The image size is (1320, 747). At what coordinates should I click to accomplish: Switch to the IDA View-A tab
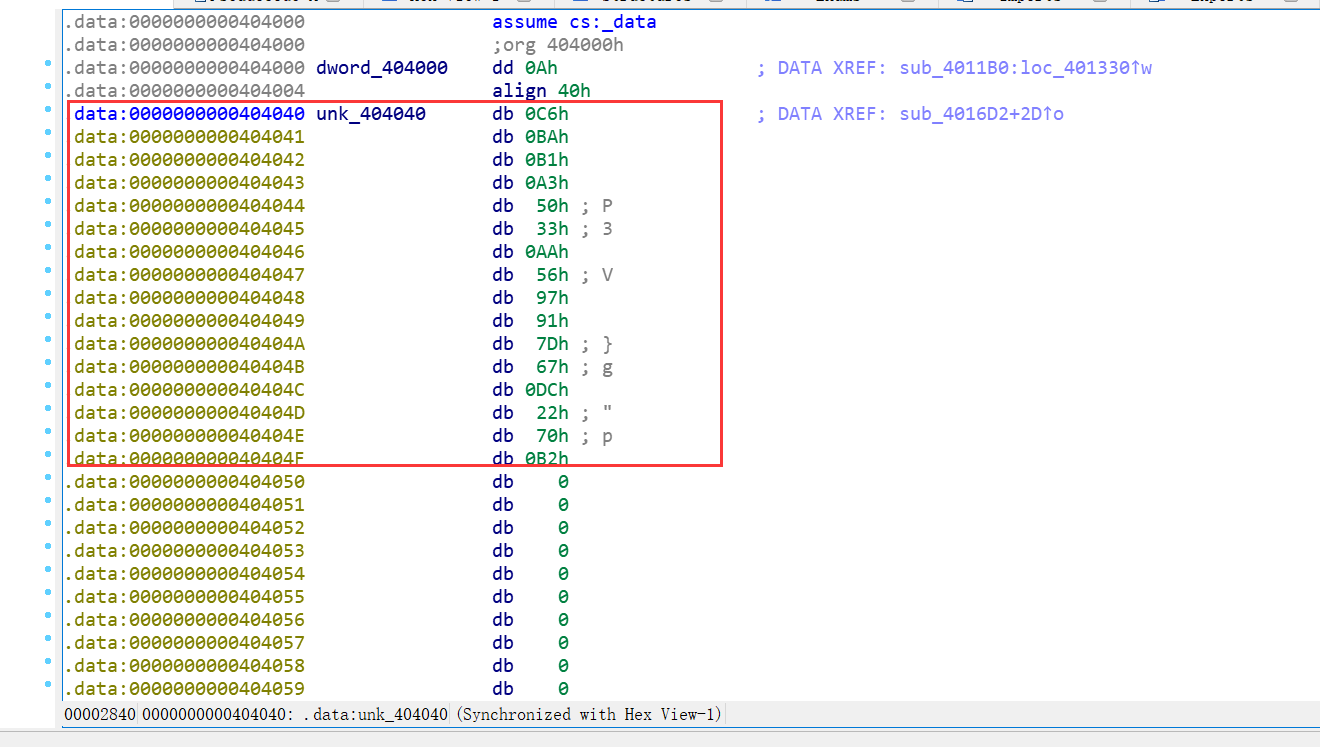pos(435,3)
